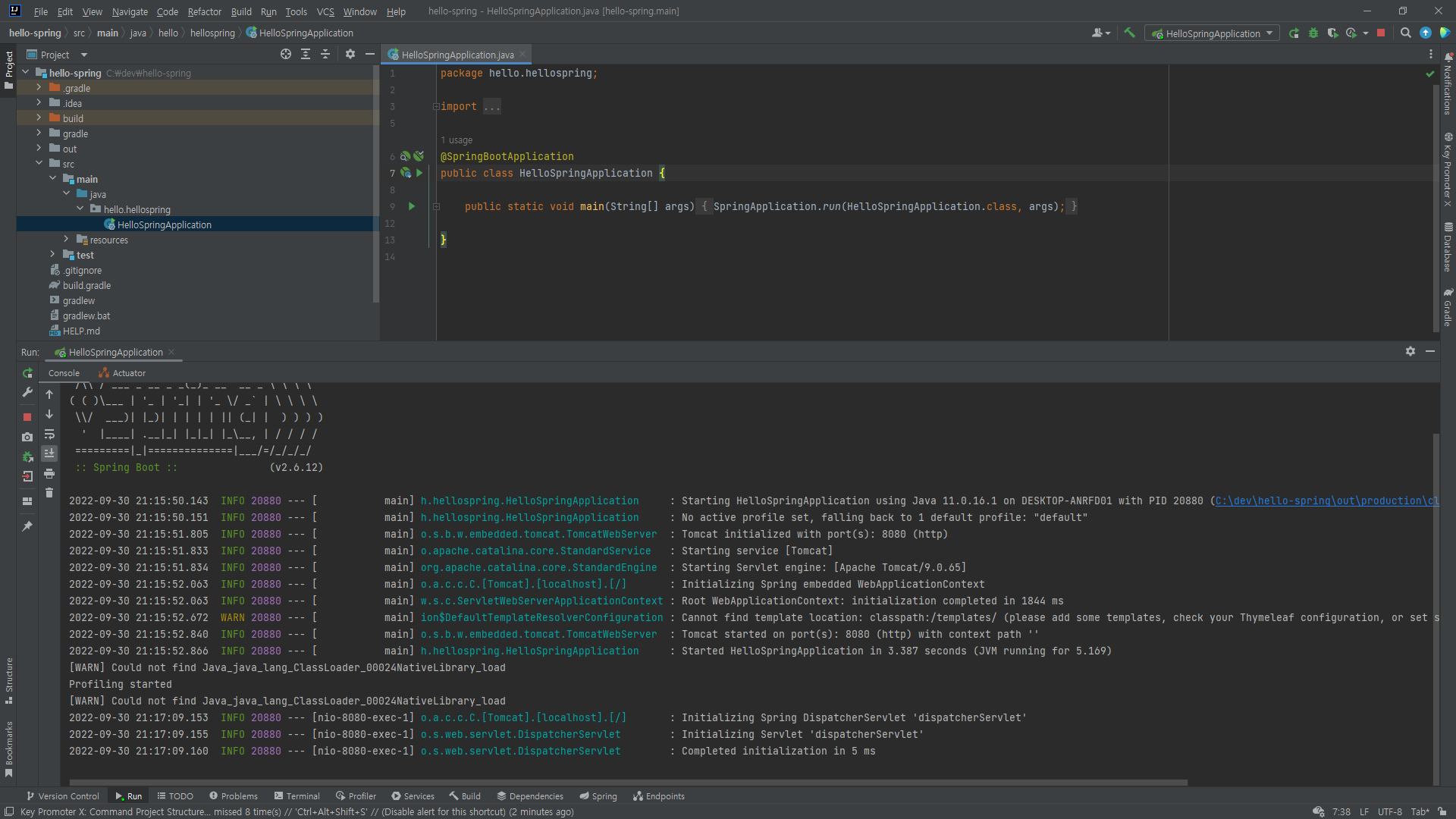Expand the resources folder node
1456x819 pixels.
66,240
